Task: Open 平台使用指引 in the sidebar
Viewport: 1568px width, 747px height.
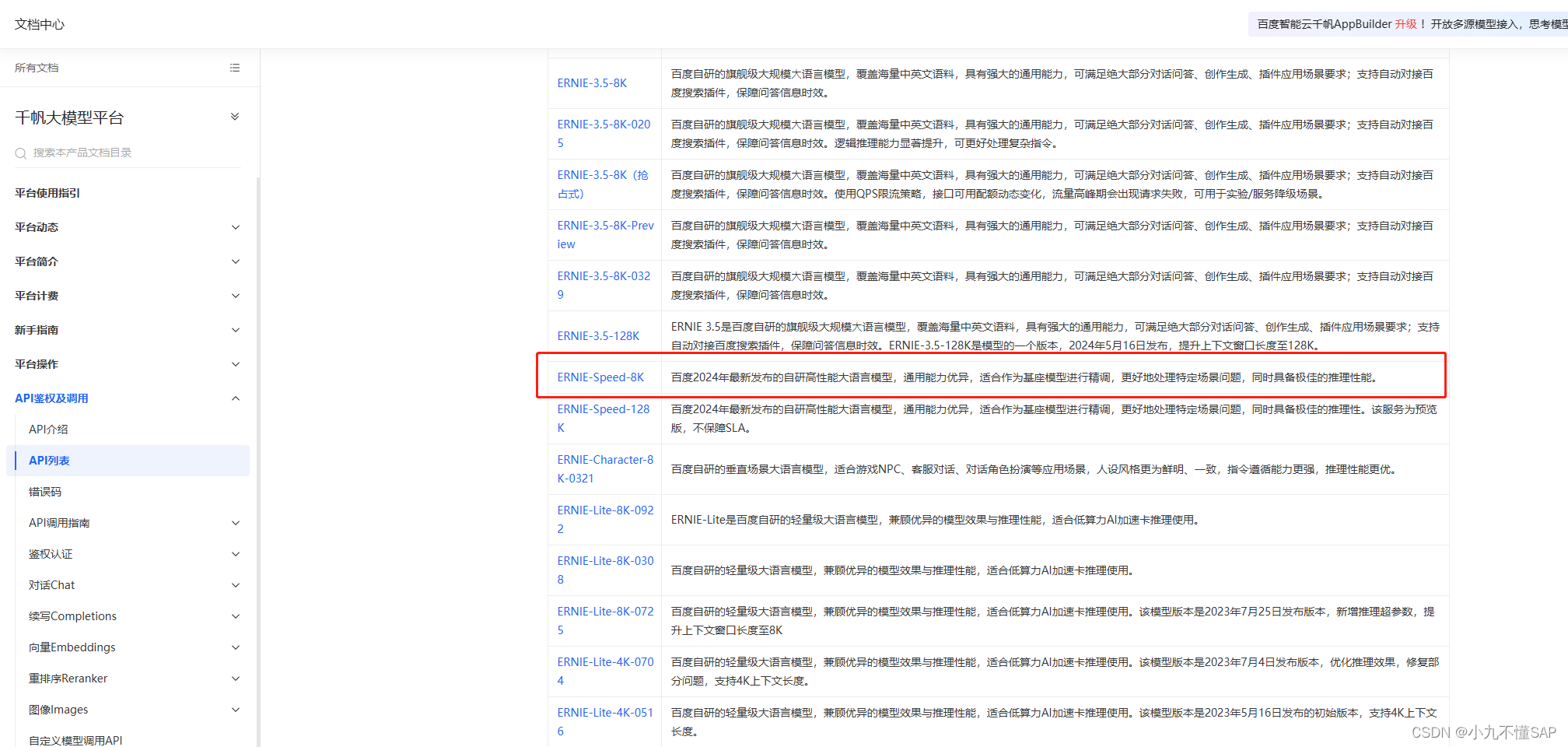Action: [x=47, y=193]
